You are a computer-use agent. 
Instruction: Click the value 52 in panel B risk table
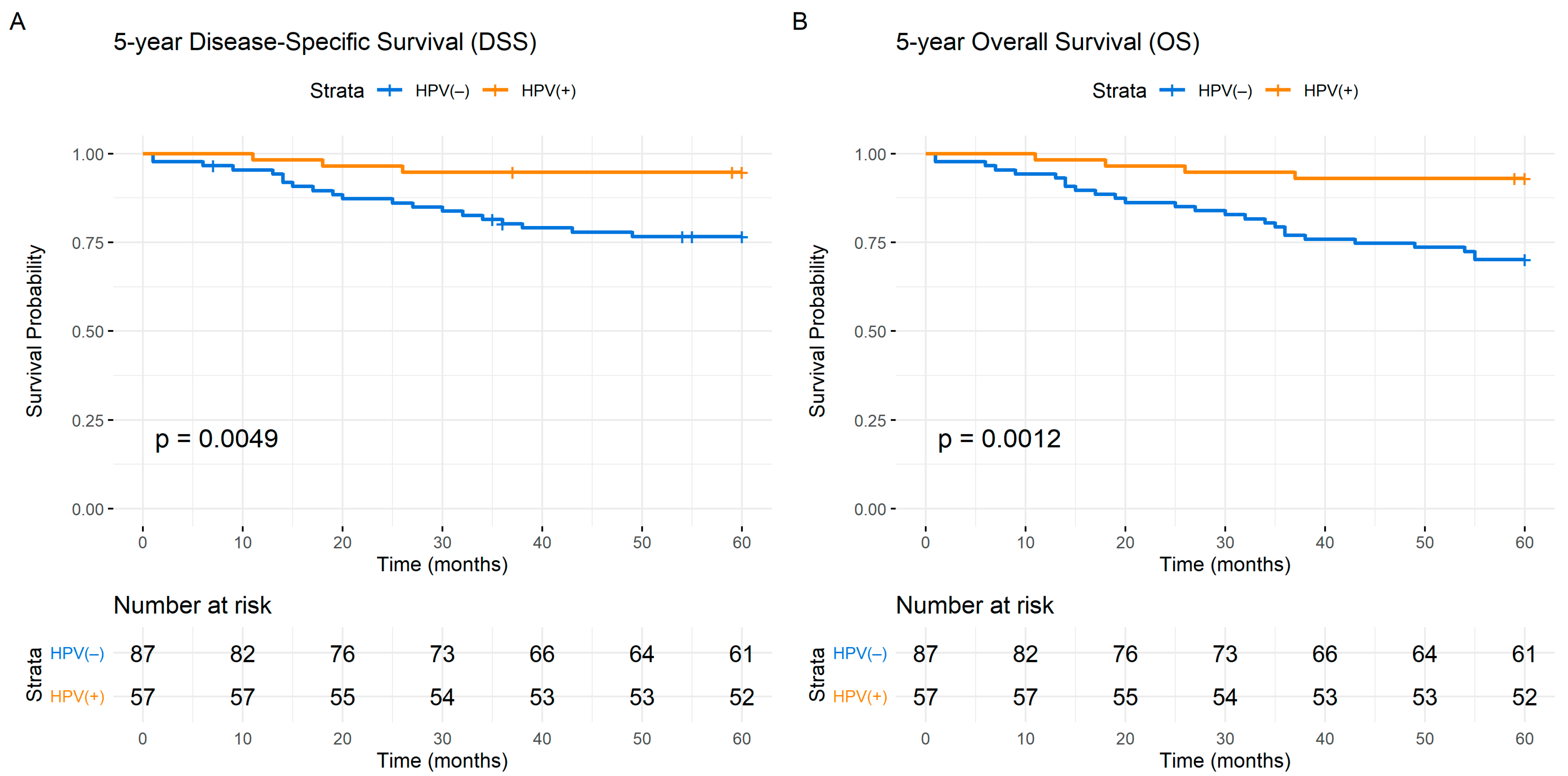click(x=1524, y=698)
